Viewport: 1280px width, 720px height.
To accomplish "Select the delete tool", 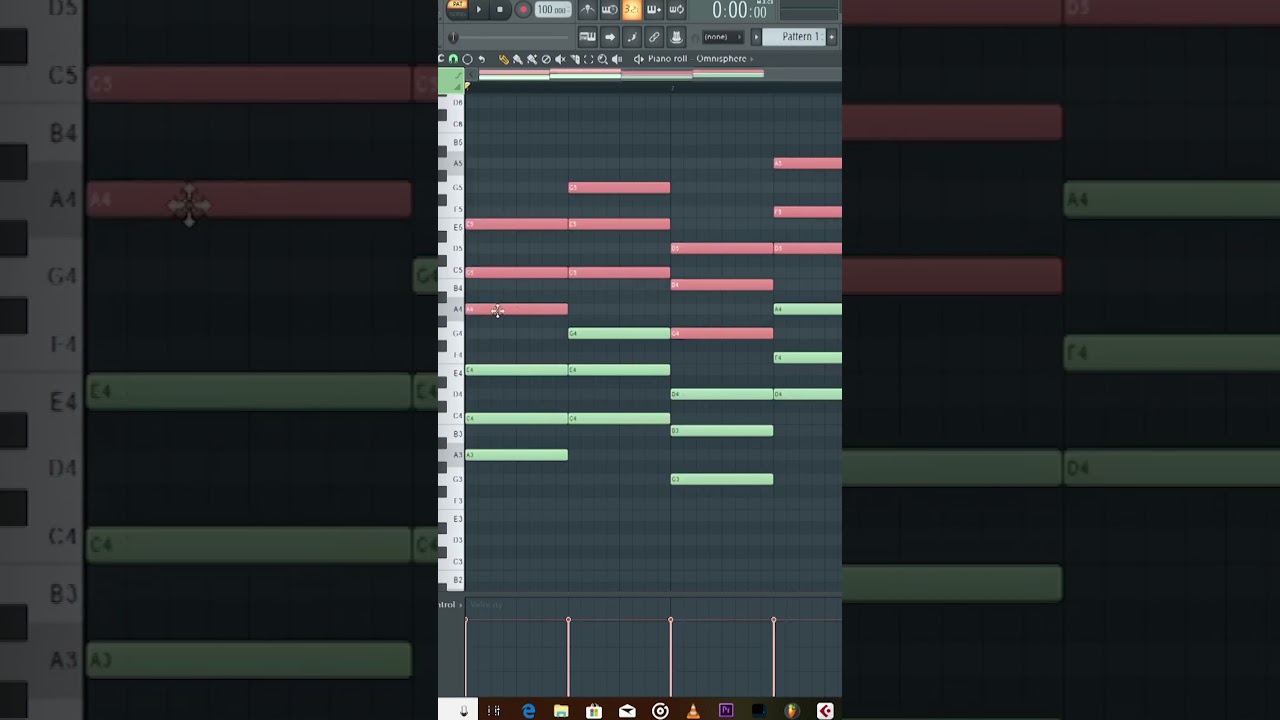I will (x=546, y=59).
